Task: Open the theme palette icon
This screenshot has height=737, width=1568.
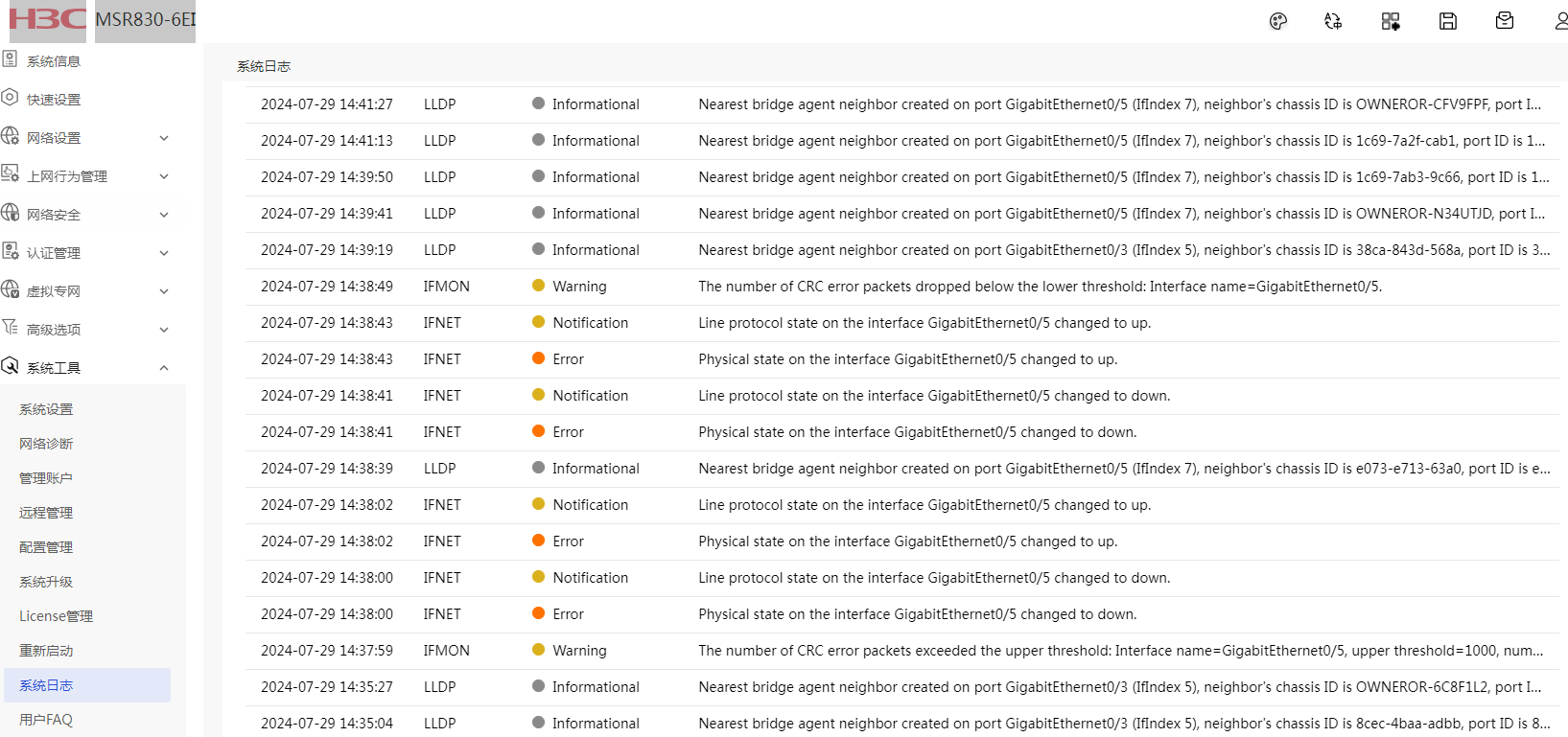Action: point(1277,21)
